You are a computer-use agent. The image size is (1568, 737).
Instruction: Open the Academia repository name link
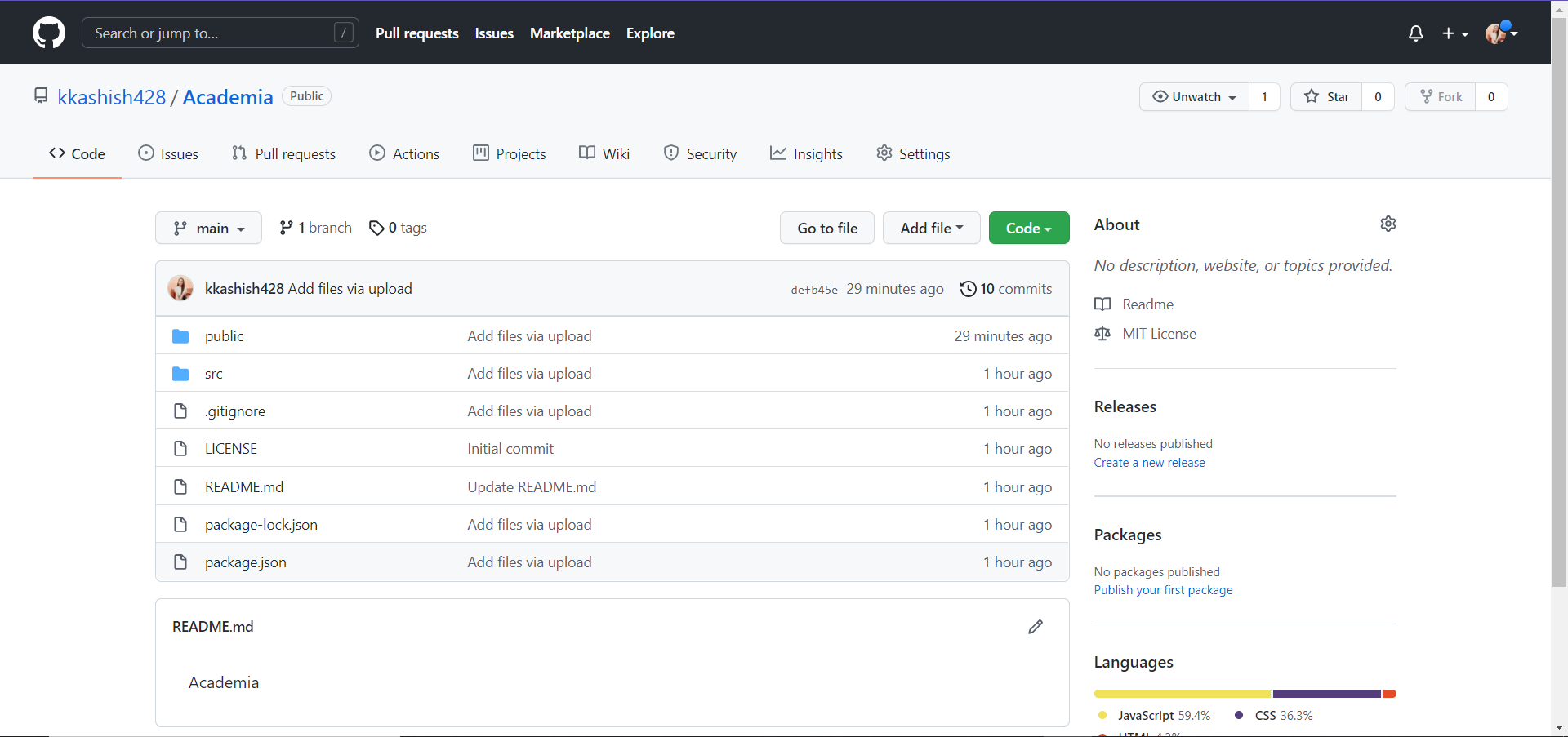[x=228, y=97]
